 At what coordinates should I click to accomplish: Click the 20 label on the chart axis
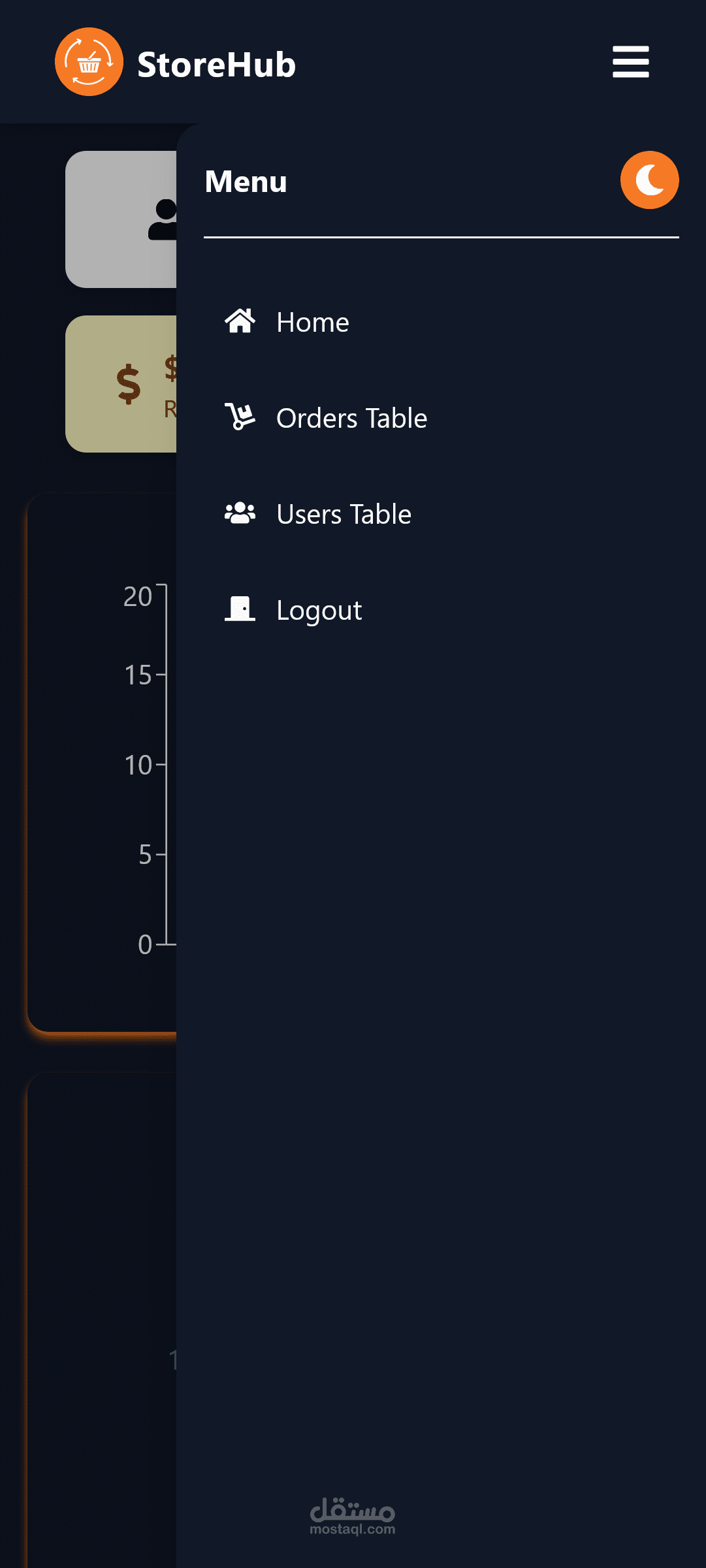coord(138,596)
